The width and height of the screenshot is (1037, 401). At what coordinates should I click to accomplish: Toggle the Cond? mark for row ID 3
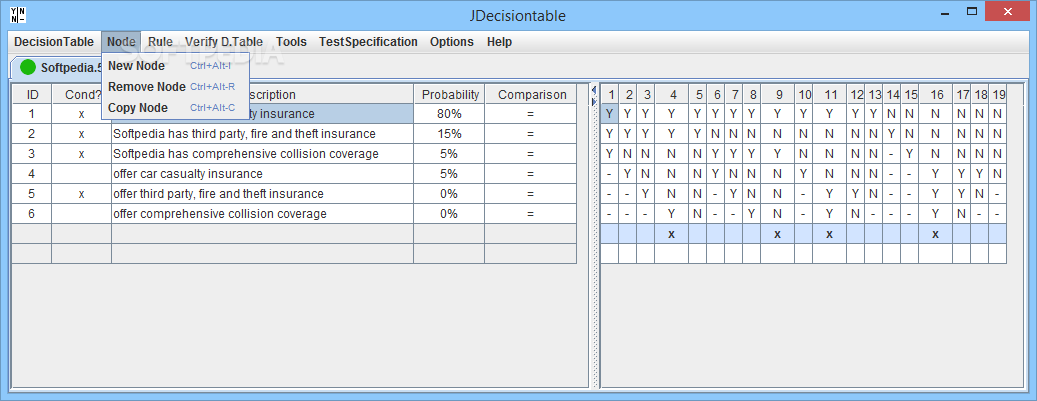click(x=81, y=154)
